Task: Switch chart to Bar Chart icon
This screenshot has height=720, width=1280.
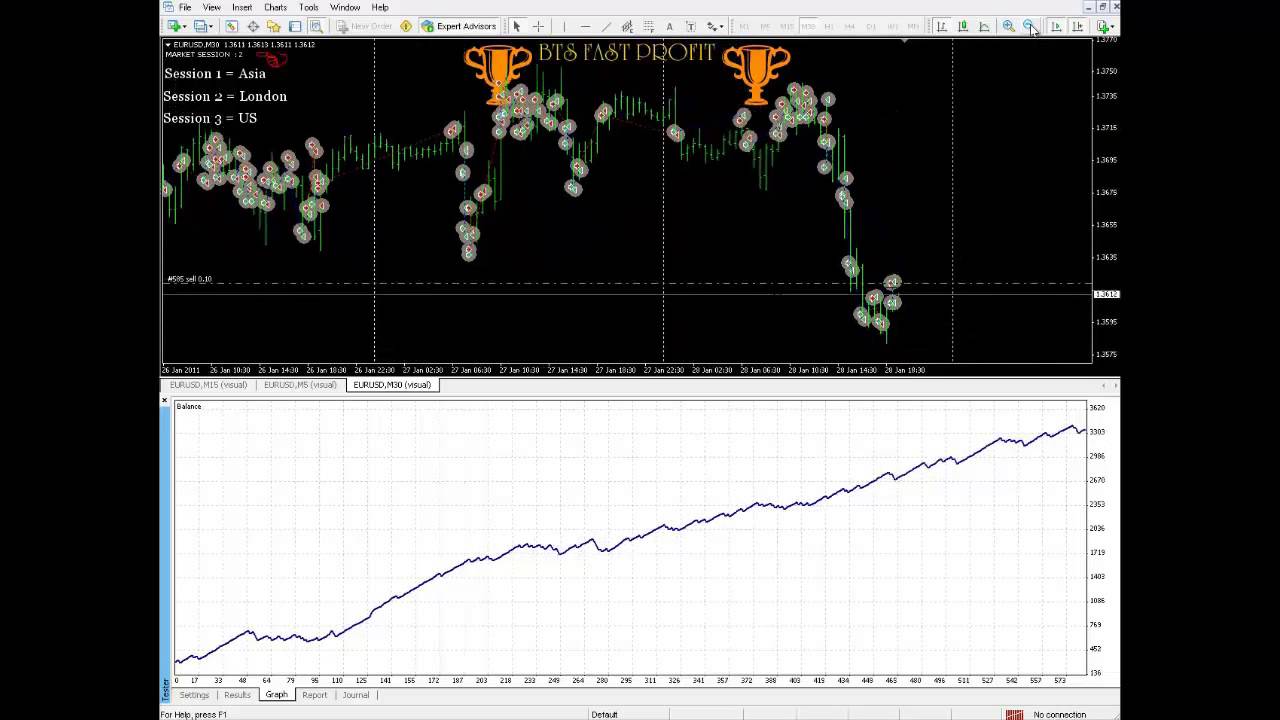Action: coord(941,26)
